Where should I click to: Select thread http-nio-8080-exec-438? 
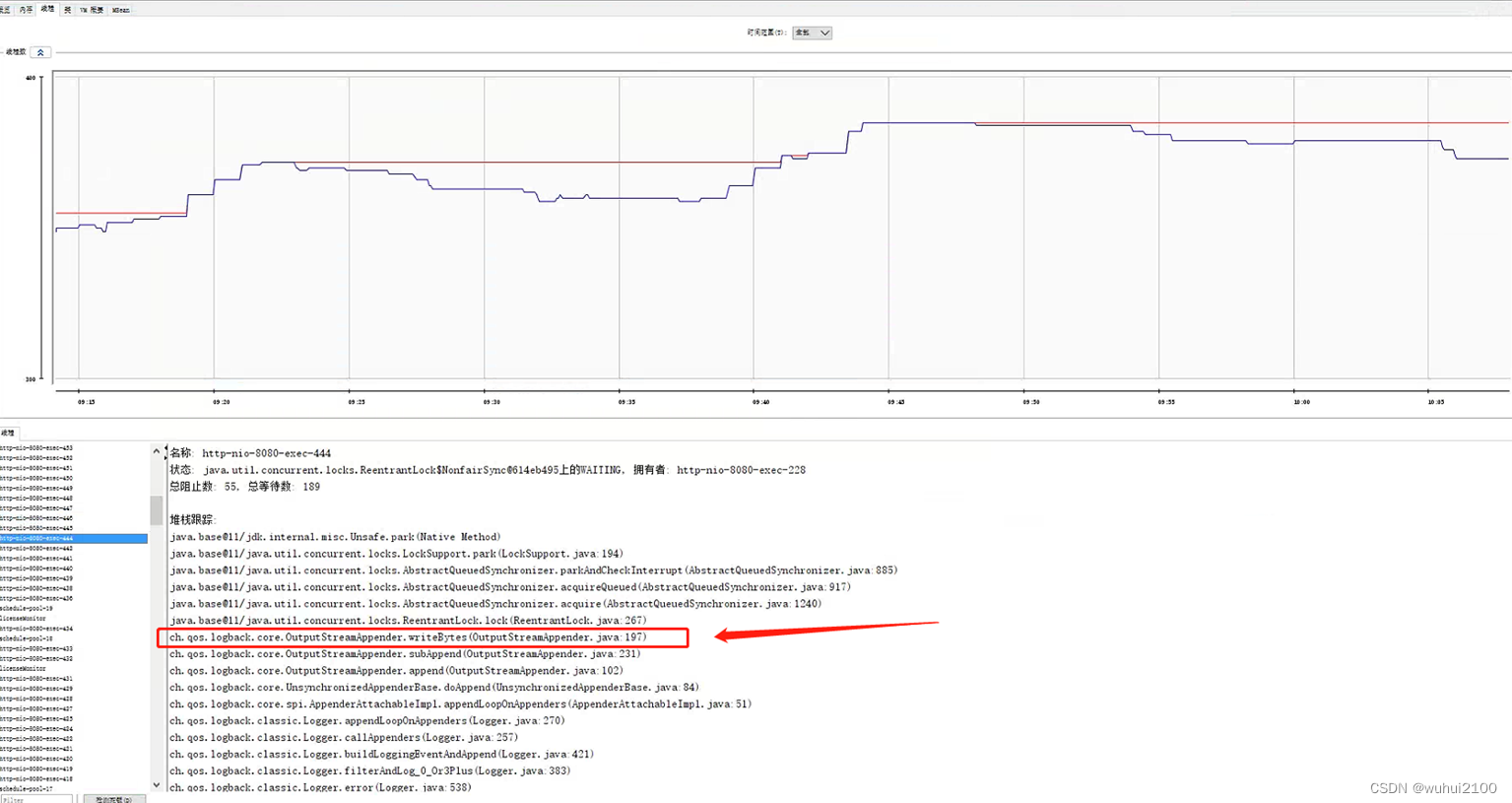click(36, 588)
